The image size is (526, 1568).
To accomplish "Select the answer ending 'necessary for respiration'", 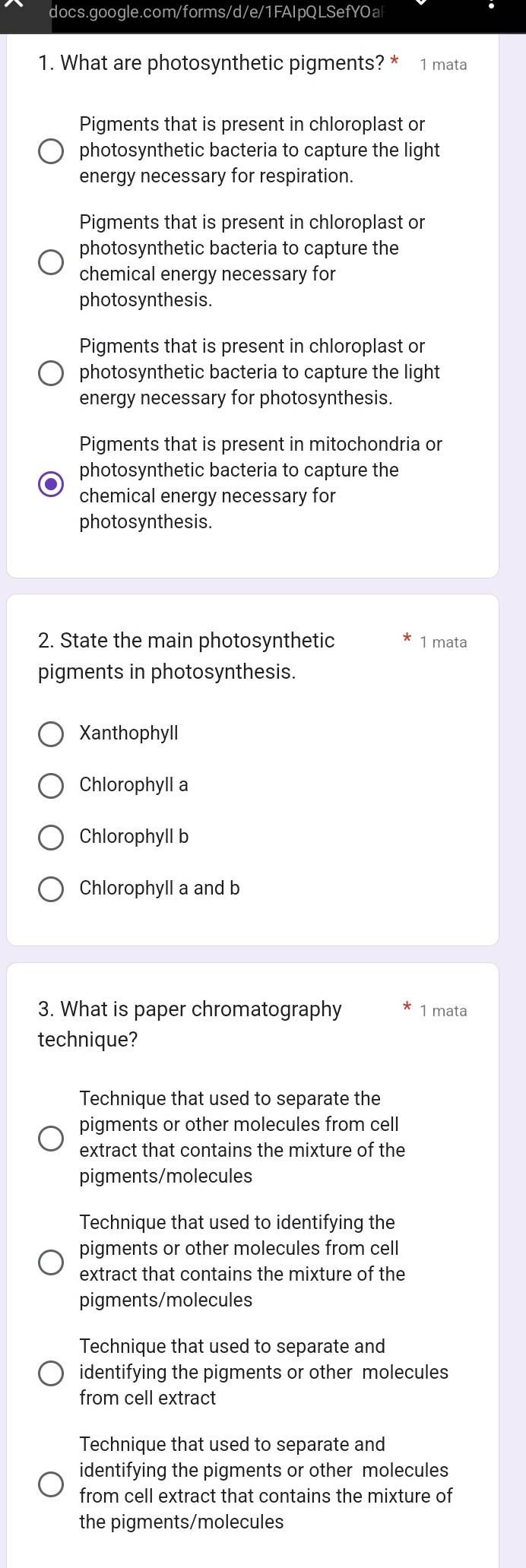I will pyautogui.click(x=51, y=151).
